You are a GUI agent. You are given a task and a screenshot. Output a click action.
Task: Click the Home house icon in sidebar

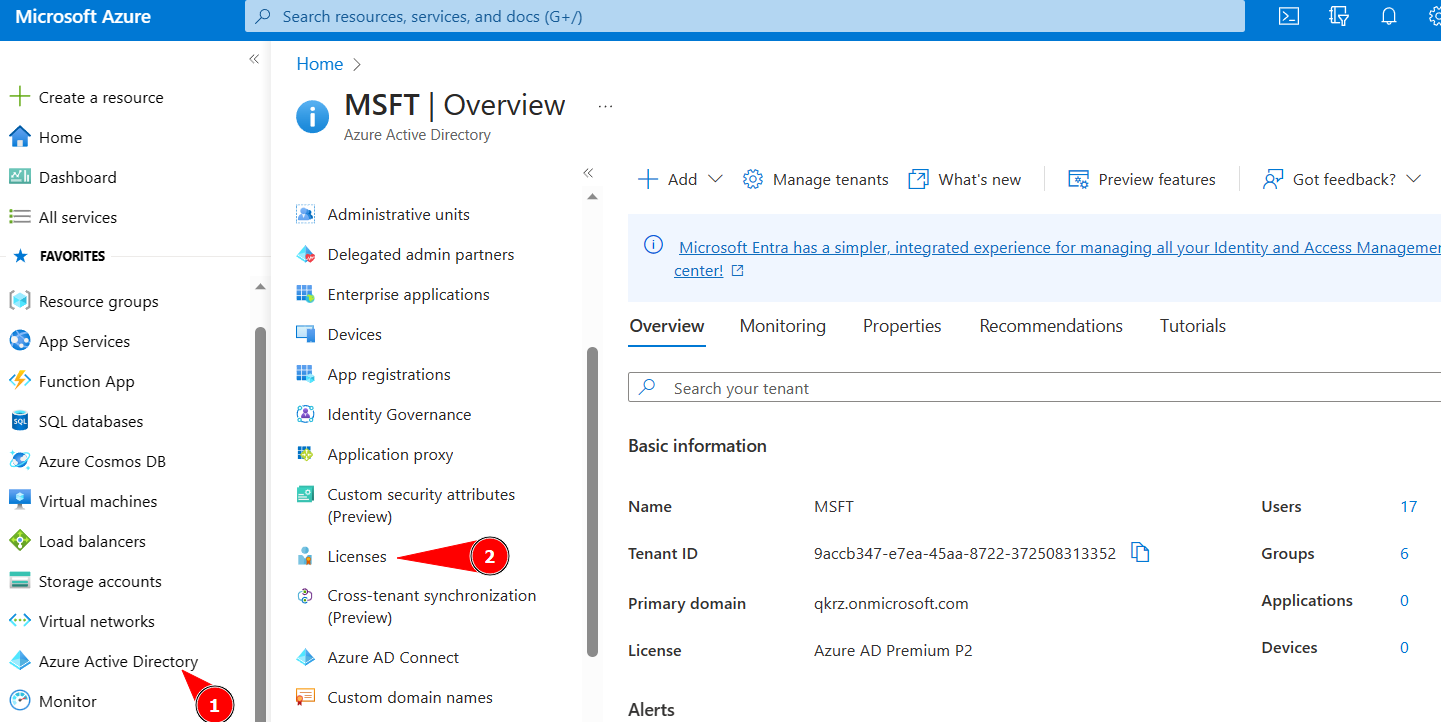tap(19, 137)
